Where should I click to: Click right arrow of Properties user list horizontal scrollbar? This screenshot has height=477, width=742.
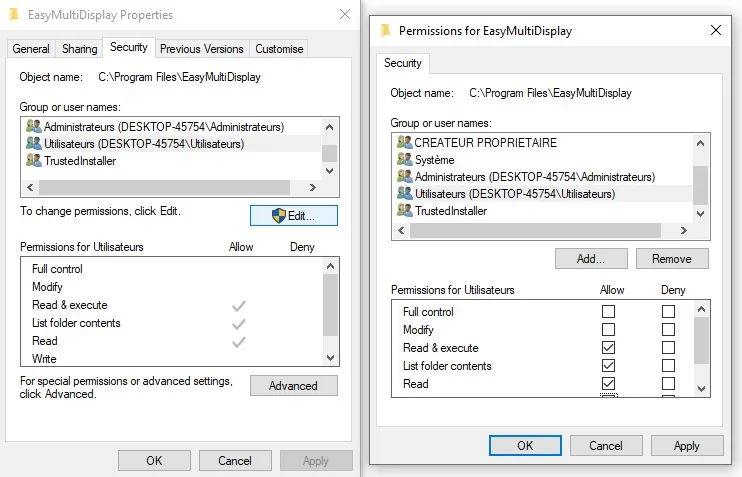click(x=313, y=187)
